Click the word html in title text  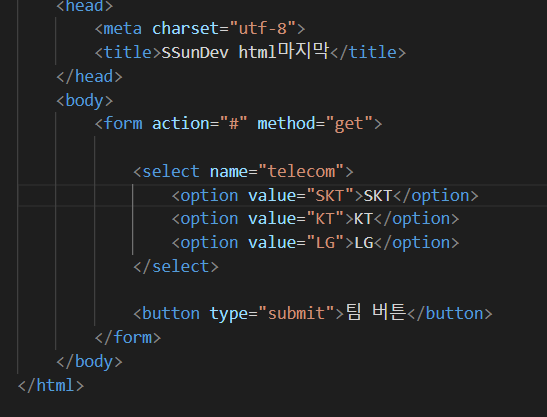coord(257,53)
